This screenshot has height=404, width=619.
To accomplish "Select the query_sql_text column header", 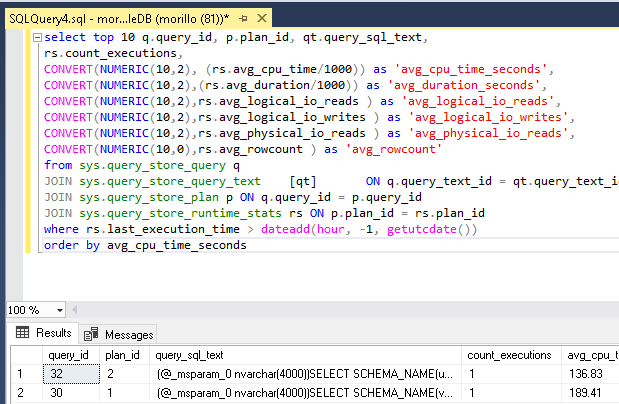I will click(x=305, y=355).
